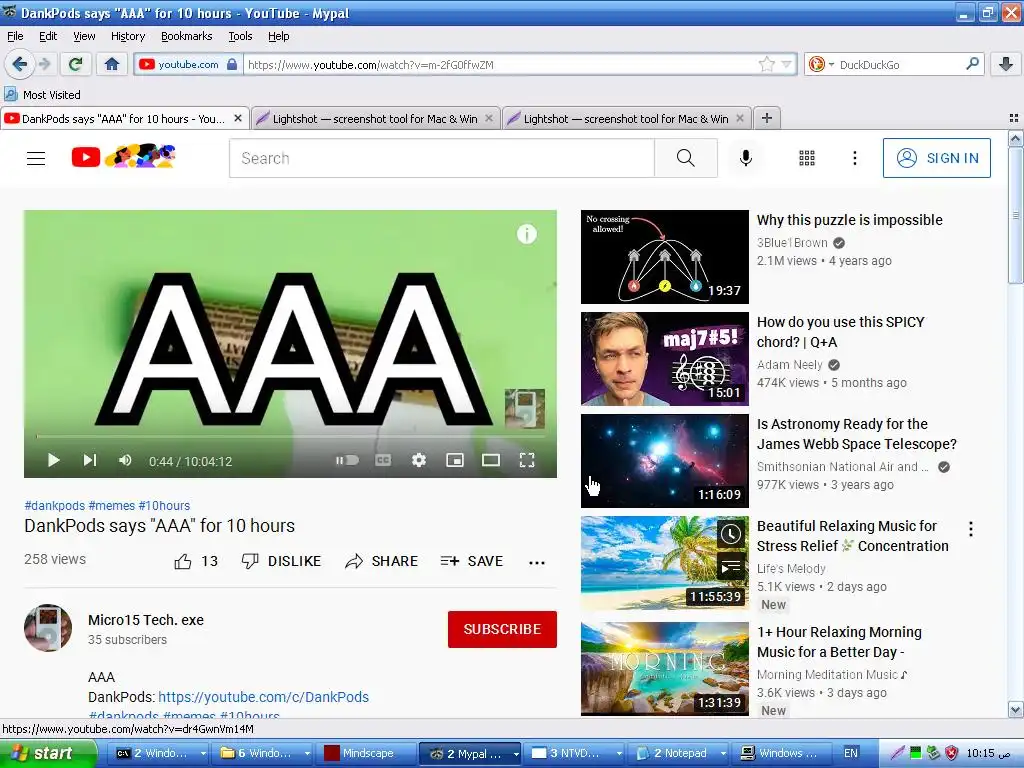This screenshot has width=1024, height=768.
Task: Open Why this puzzle is impossible thumbnail
Action: pos(665,257)
